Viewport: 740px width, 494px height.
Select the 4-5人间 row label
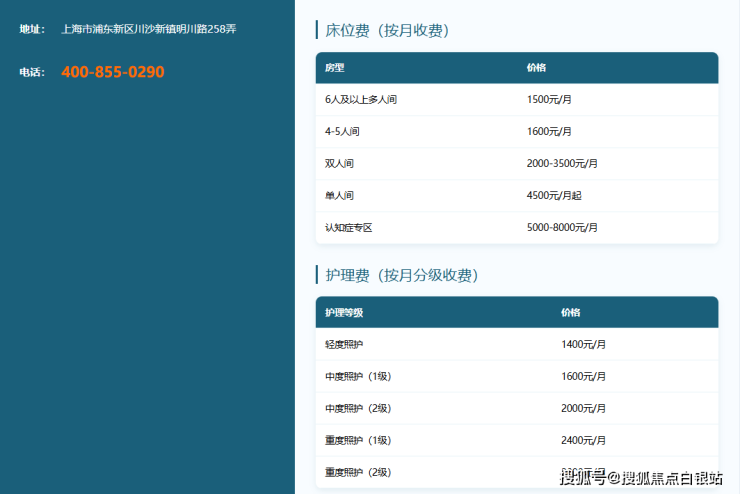pos(342,132)
